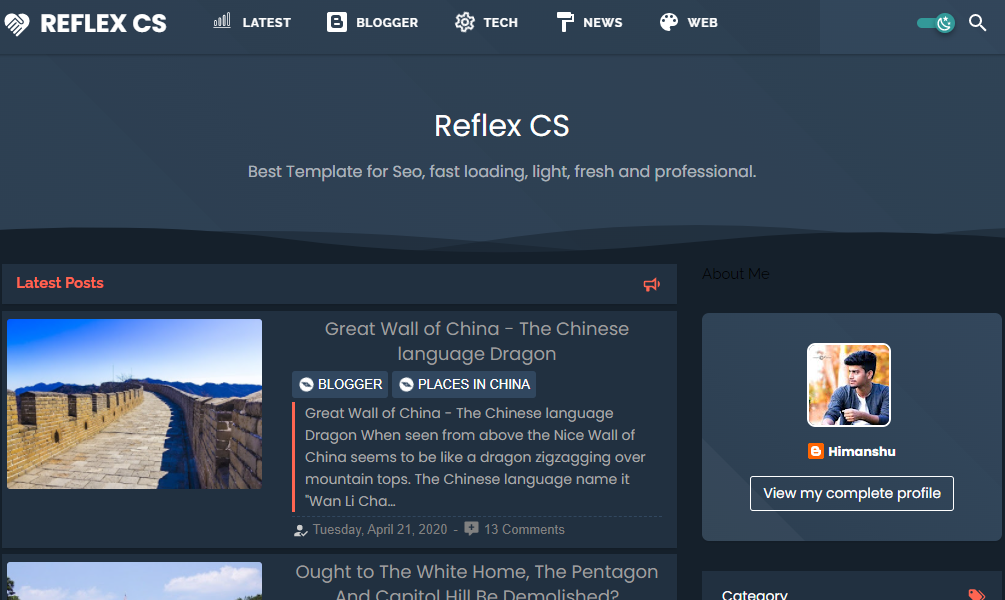
Task: Open the White Home Pentagon post title
Action: click(x=477, y=582)
